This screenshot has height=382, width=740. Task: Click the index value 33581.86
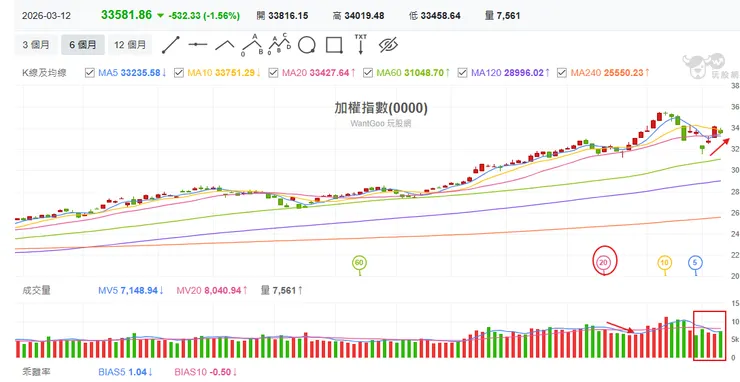pos(126,15)
